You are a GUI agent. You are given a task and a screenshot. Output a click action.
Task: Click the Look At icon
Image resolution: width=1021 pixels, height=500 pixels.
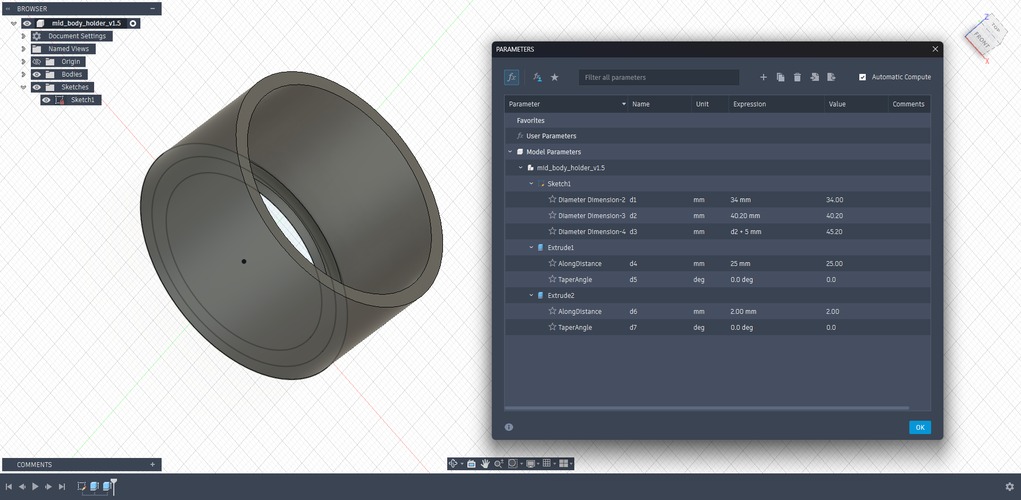click(x=471, y=464)
